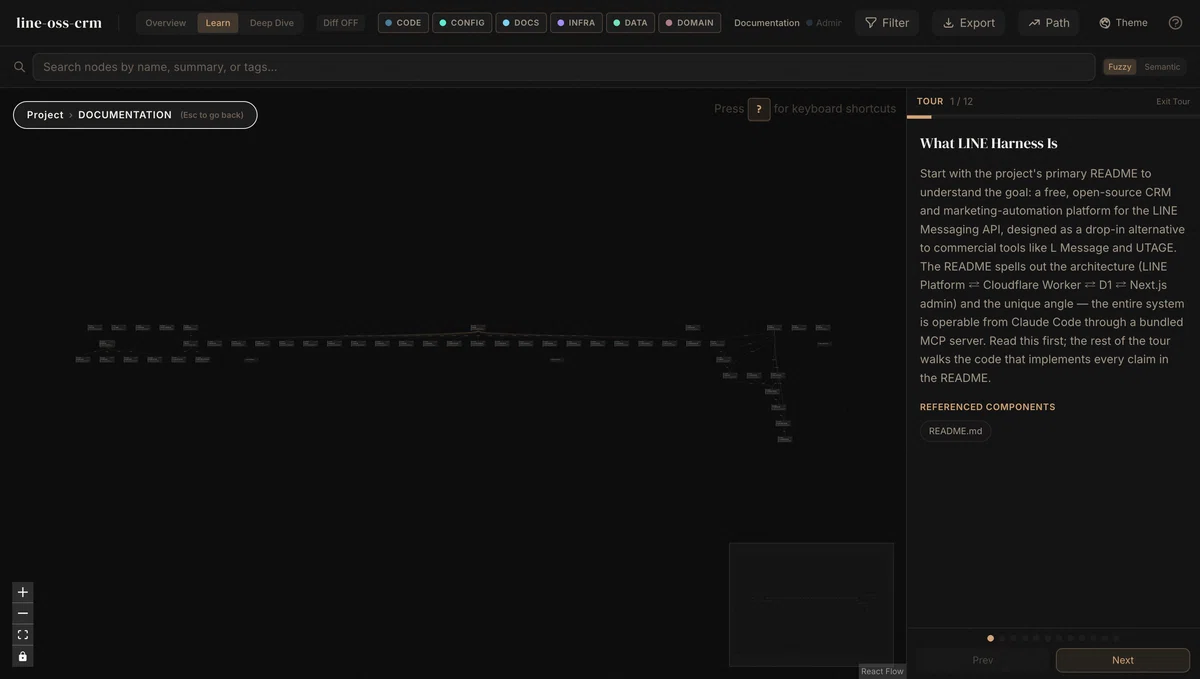Focus the node search input field
Screen dimensions: 1200x679
[564, 67]
